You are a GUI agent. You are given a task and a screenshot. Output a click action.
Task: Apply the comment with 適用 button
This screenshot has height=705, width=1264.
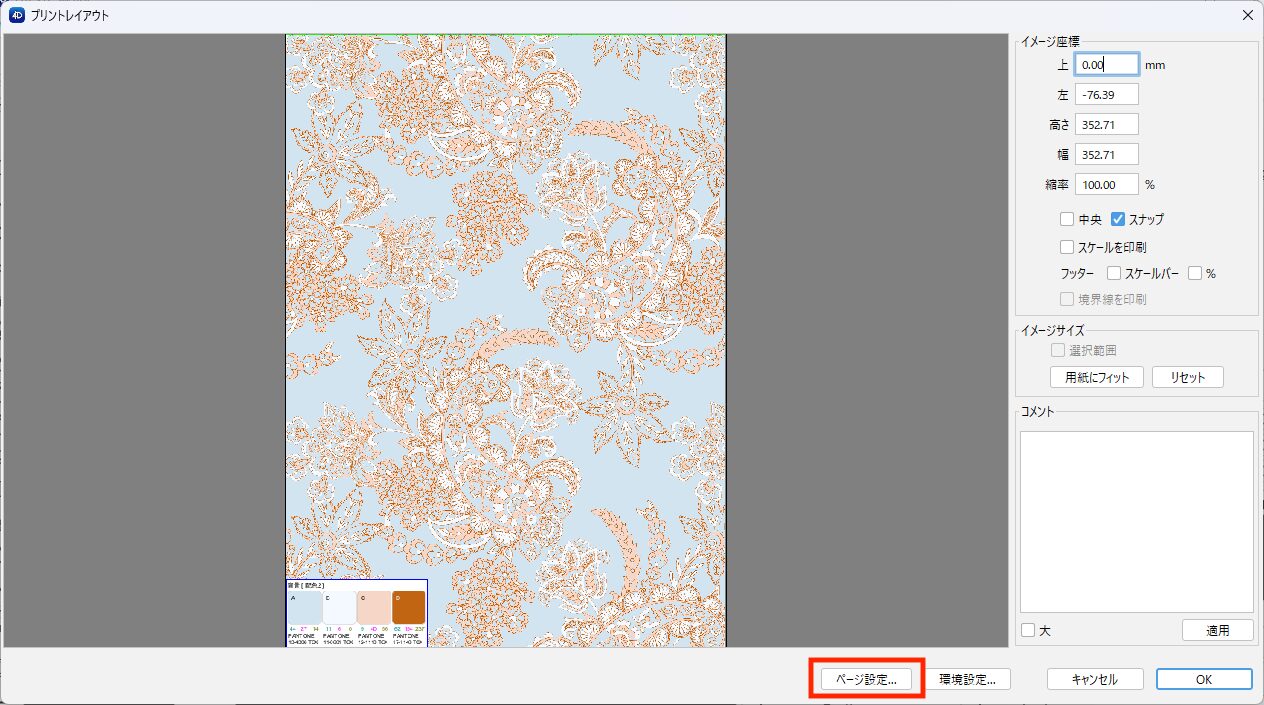tap(1217, 630)
